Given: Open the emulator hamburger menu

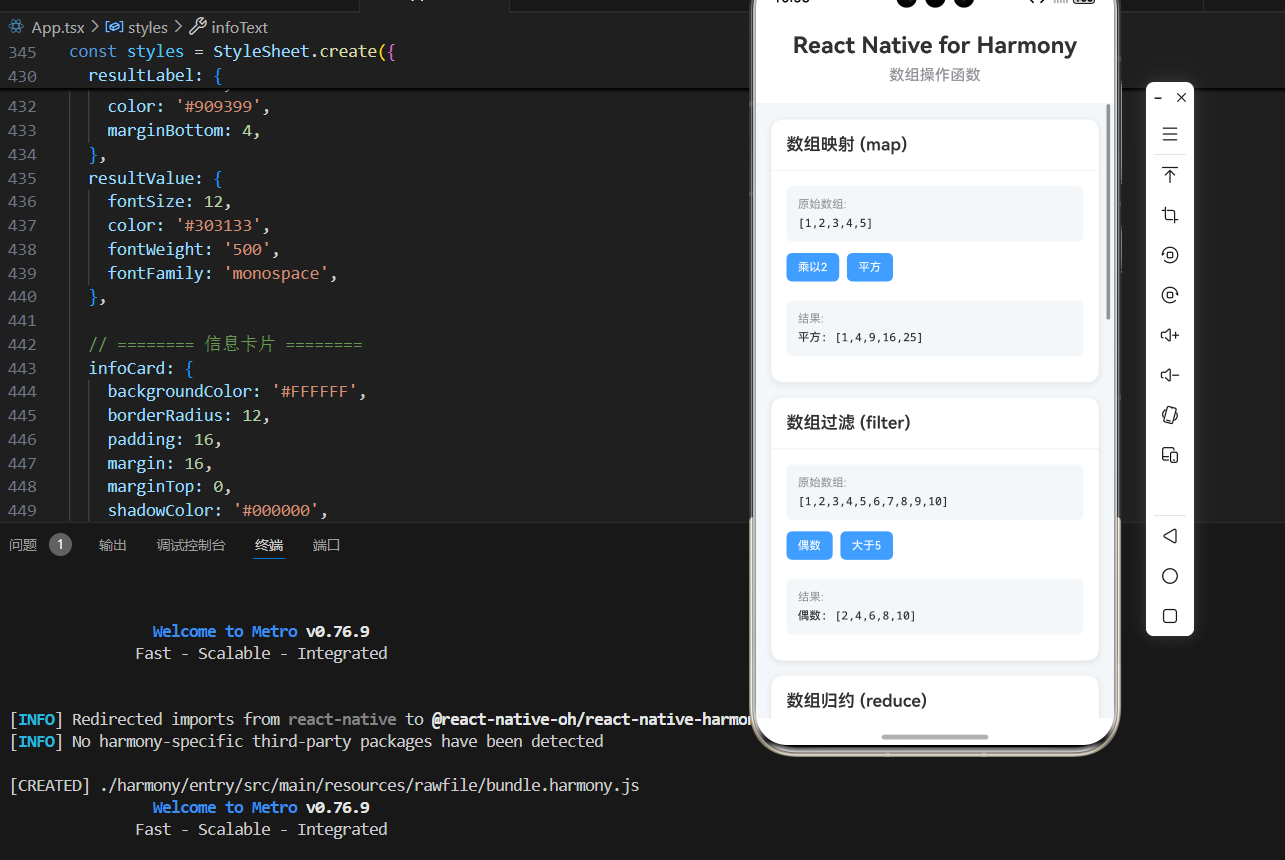Looking at the screenshot, I should click(x=1170, y=135).
